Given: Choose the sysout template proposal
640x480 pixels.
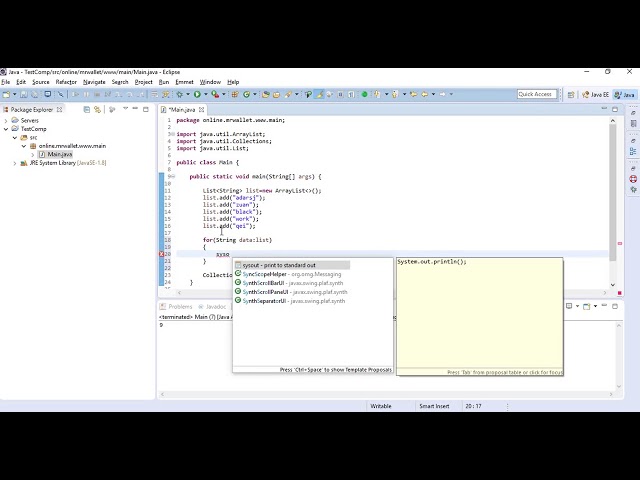Looking at the screenshot, I should point(292,265).
